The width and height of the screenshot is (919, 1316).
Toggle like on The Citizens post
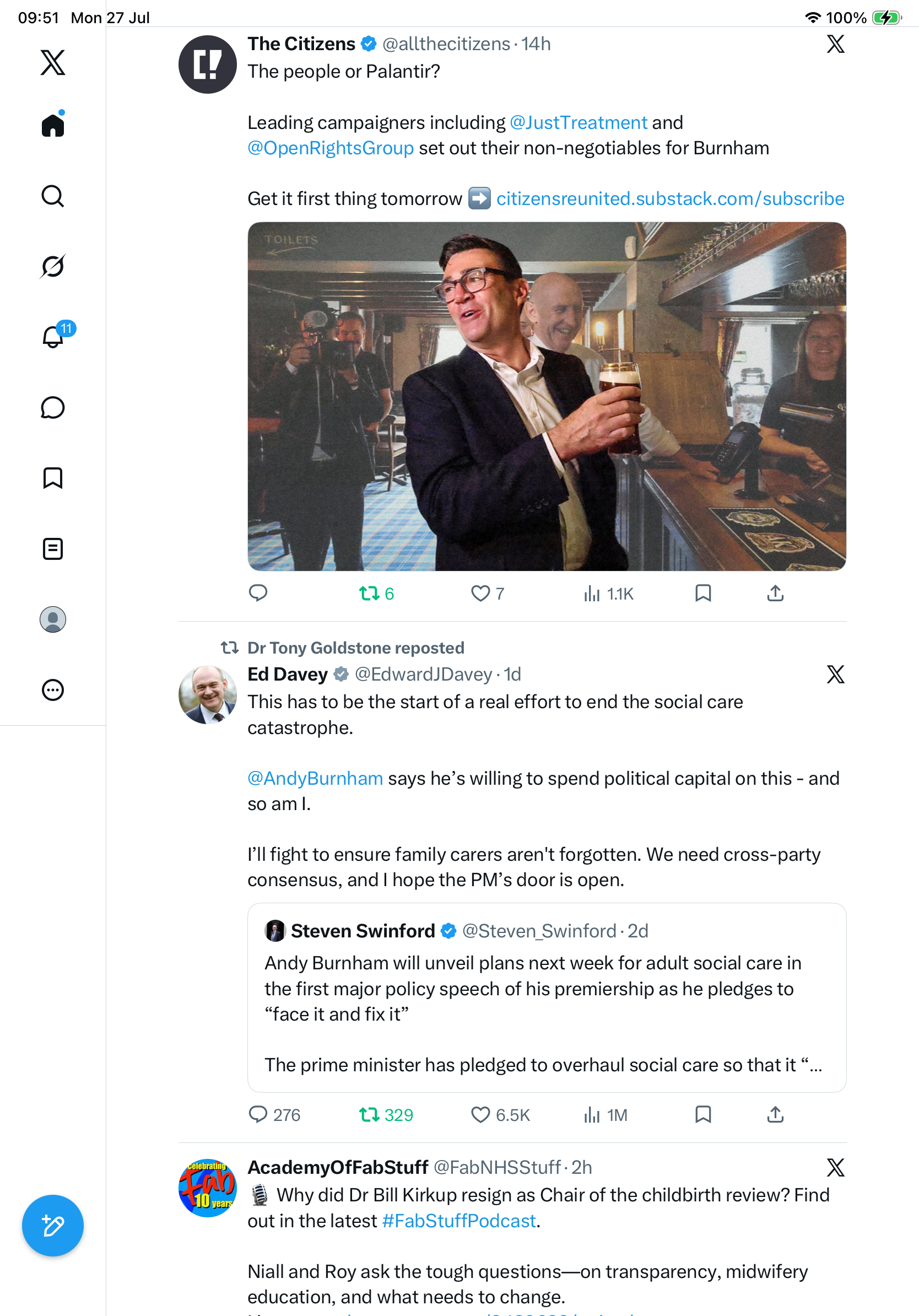(487, 593)
